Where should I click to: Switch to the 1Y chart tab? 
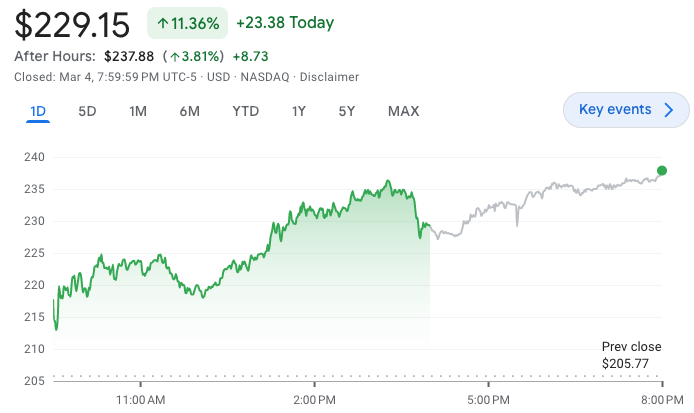tap(298, 111)
